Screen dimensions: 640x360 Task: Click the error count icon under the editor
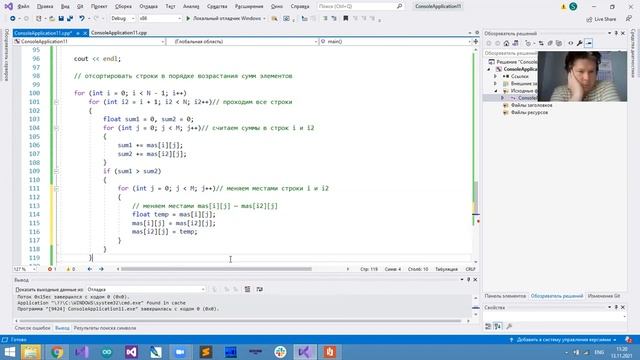(x=50, y=269)
